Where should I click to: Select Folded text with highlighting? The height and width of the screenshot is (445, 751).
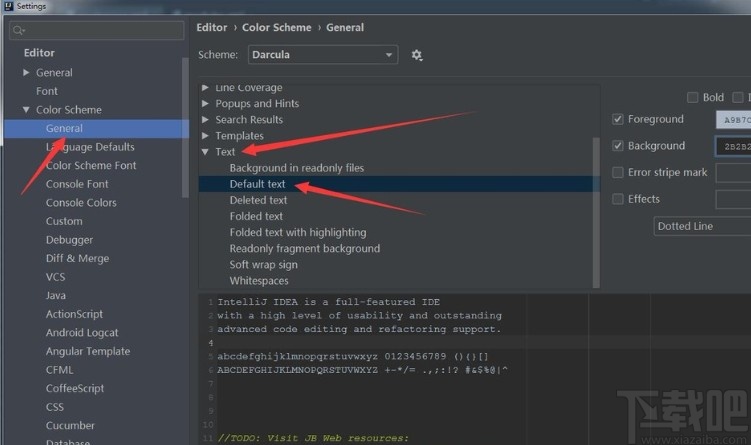point(298,232)
